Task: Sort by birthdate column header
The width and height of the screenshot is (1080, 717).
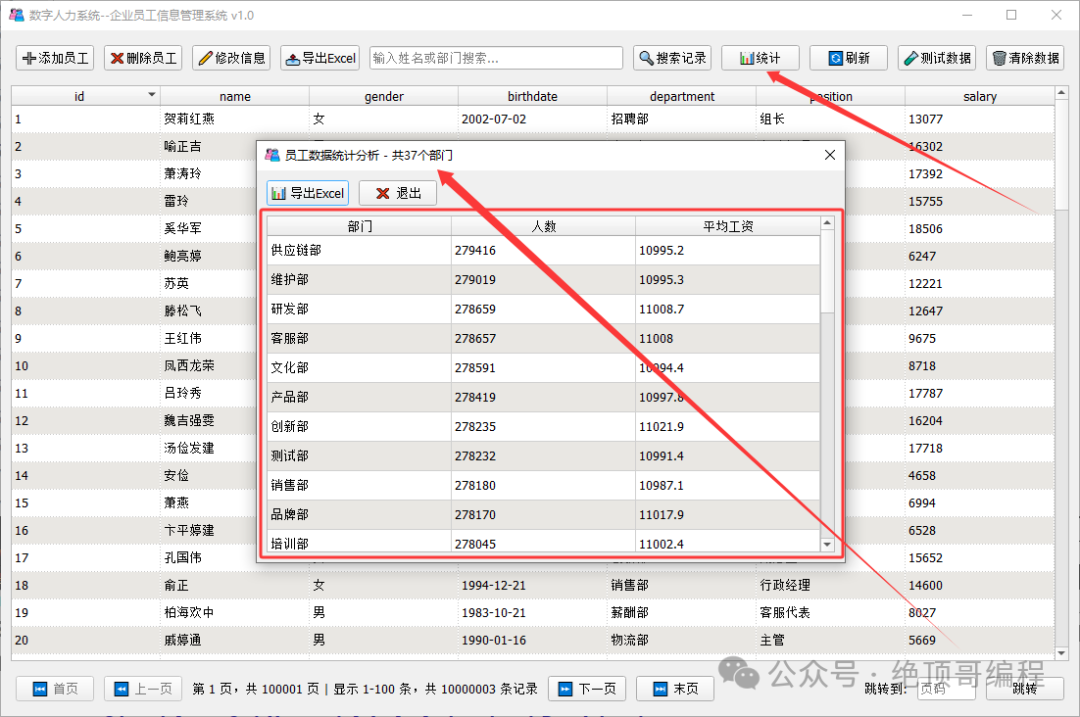Action: [x=532, y=96]
